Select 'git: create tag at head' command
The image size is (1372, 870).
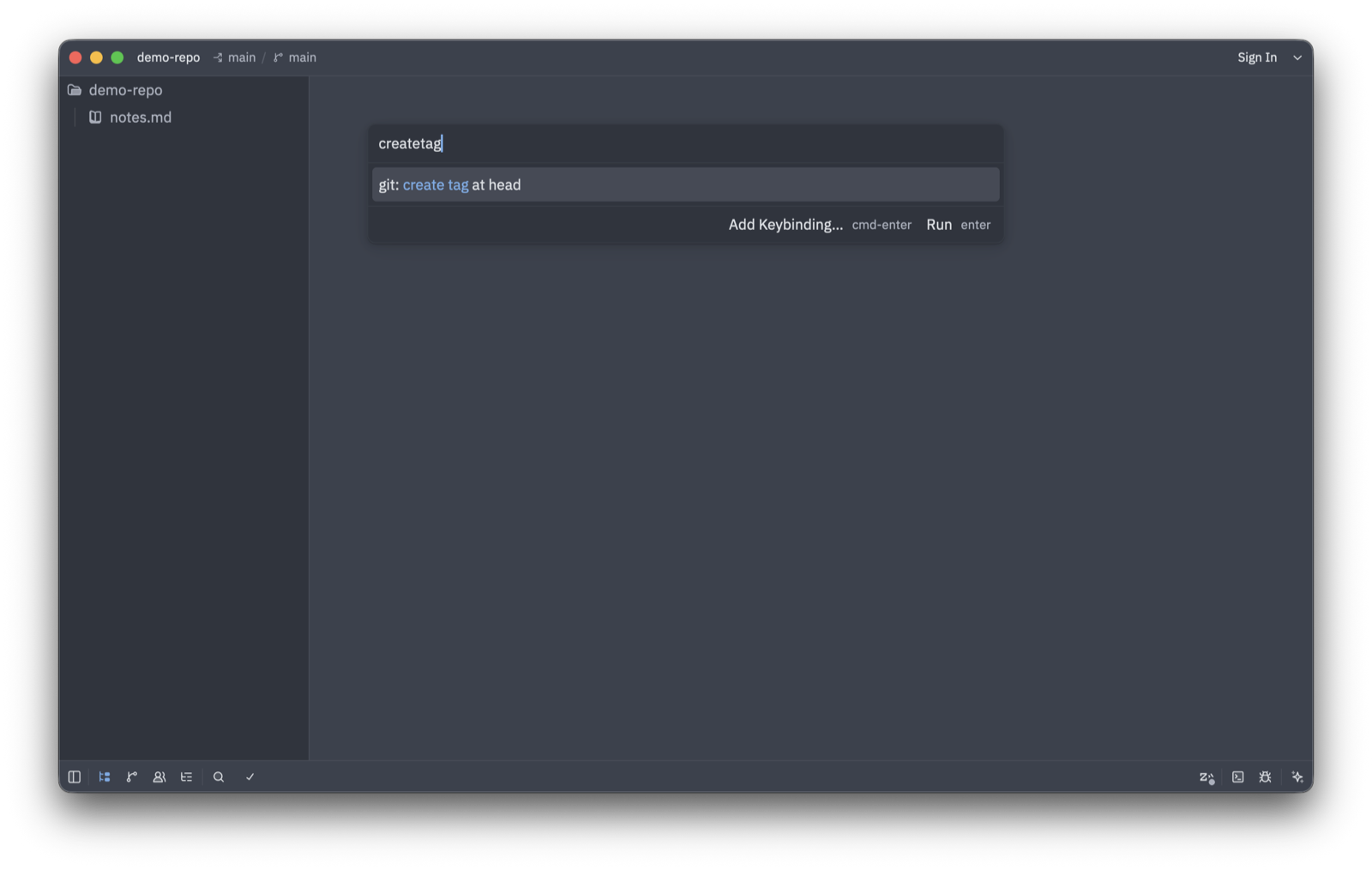[x=685, y=184]
